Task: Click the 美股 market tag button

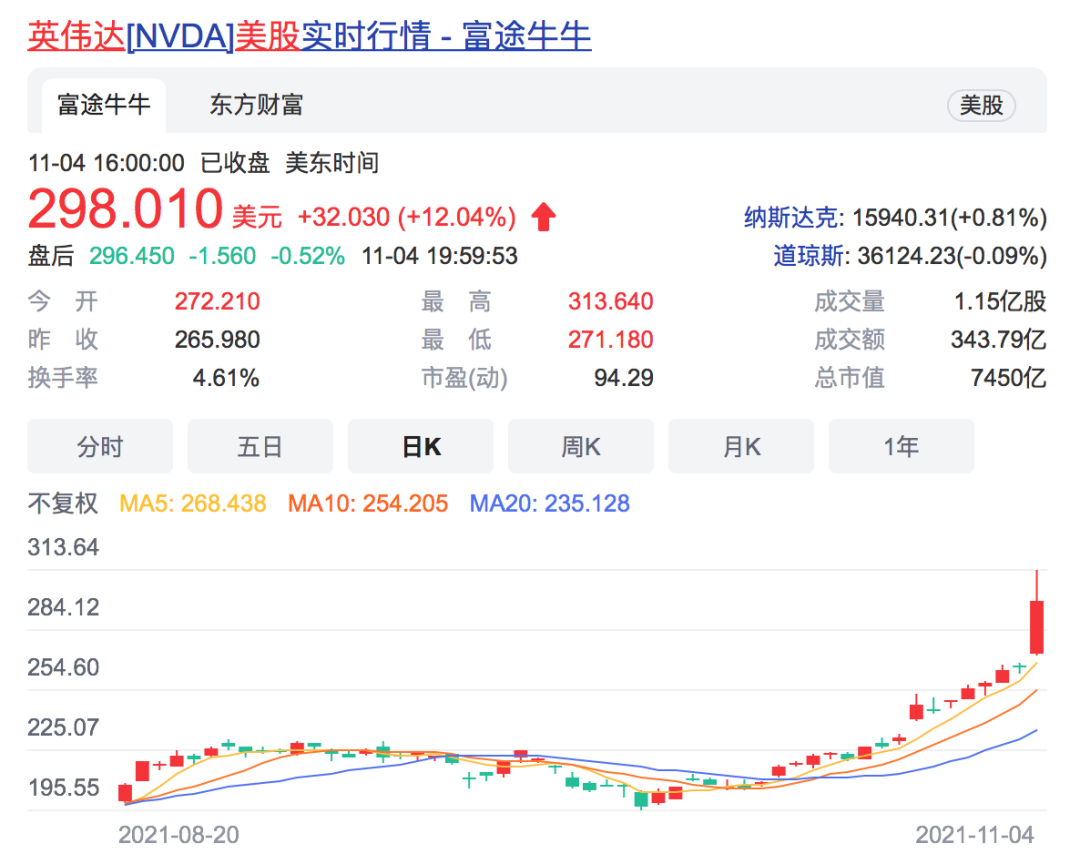Action: coord(981,105)
